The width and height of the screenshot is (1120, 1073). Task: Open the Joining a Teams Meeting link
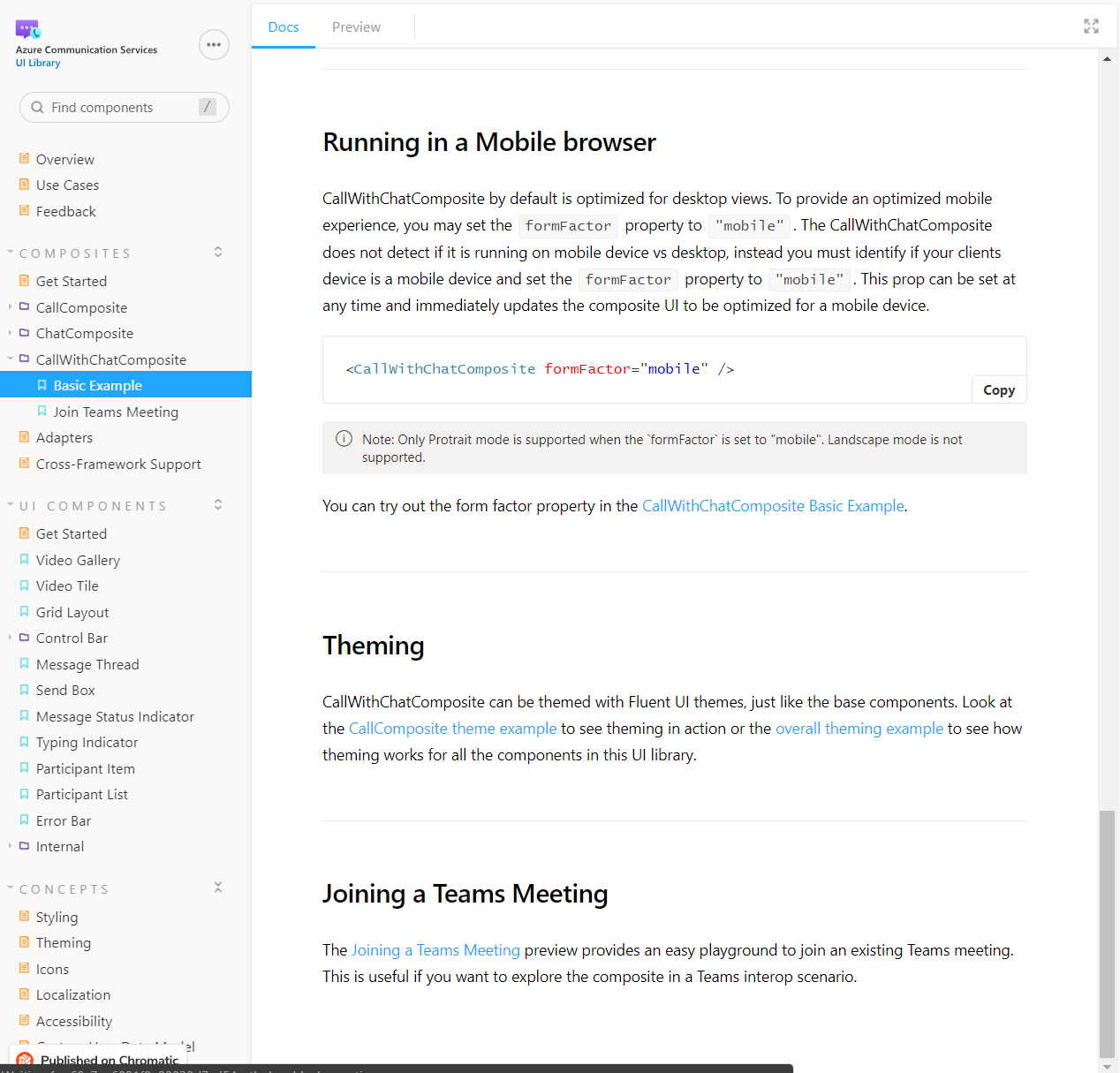tap(435, 949)
